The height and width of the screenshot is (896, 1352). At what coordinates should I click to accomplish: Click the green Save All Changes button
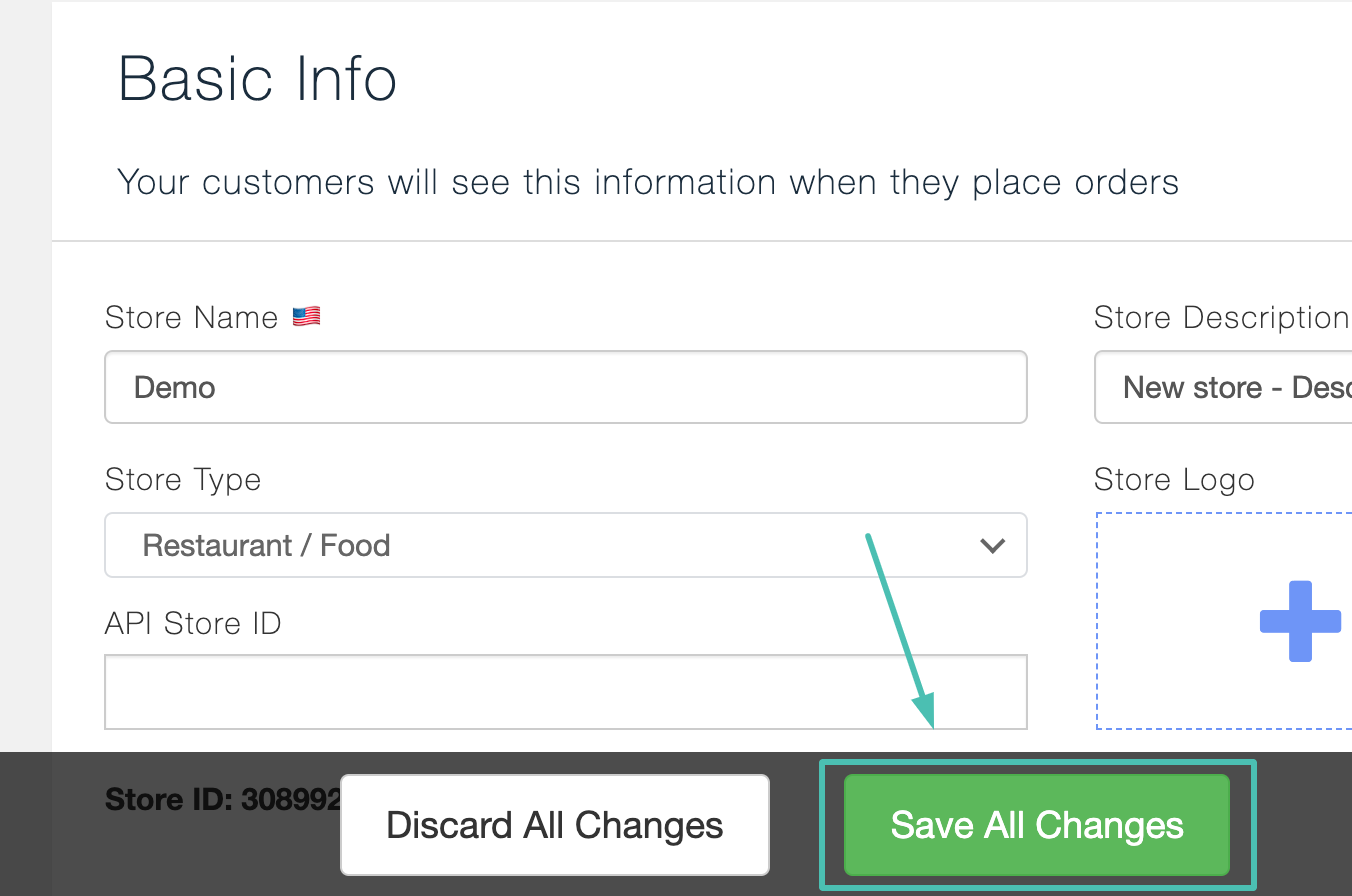(x=1037, y=825)
